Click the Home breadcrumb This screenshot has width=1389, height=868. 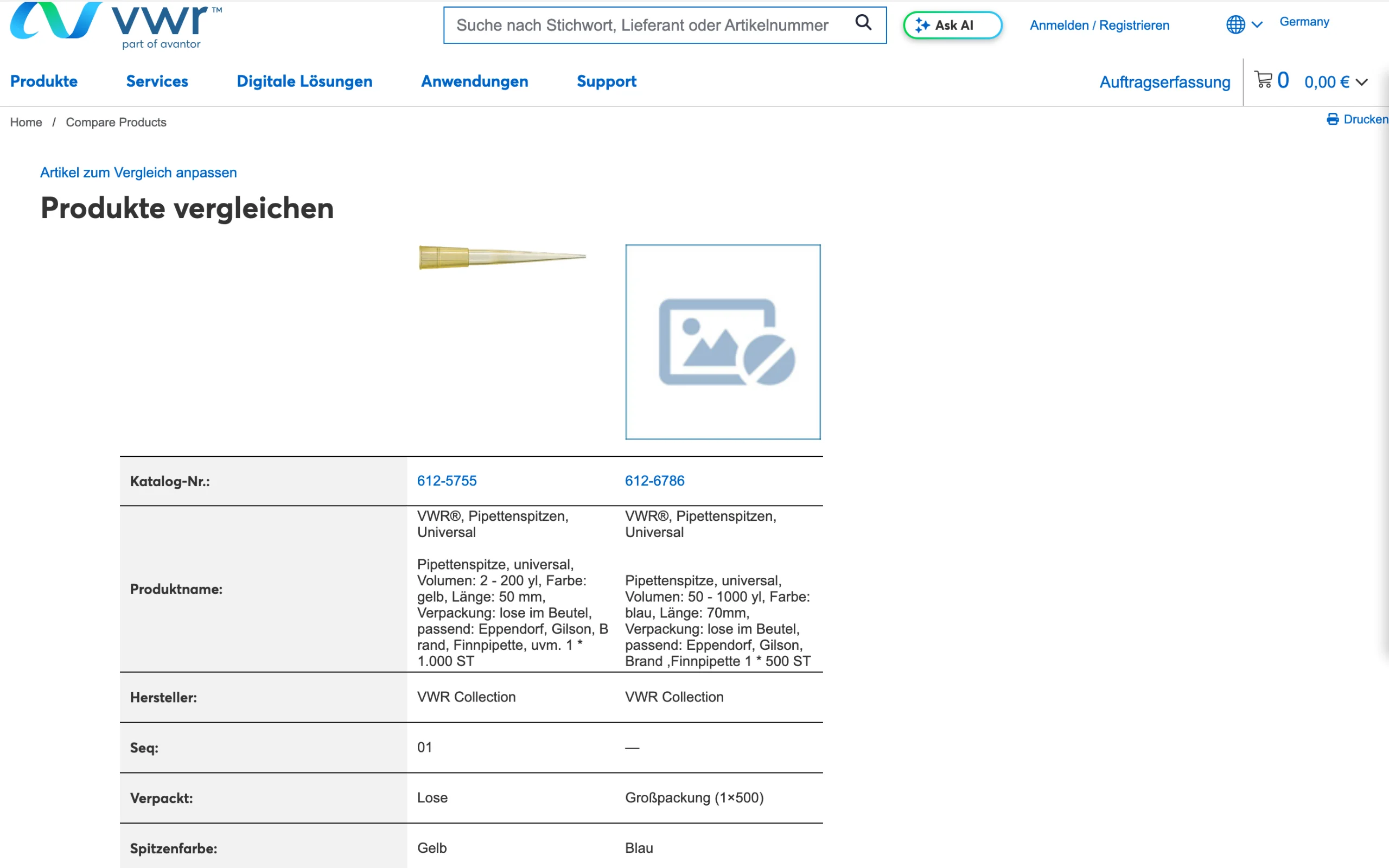26,122
